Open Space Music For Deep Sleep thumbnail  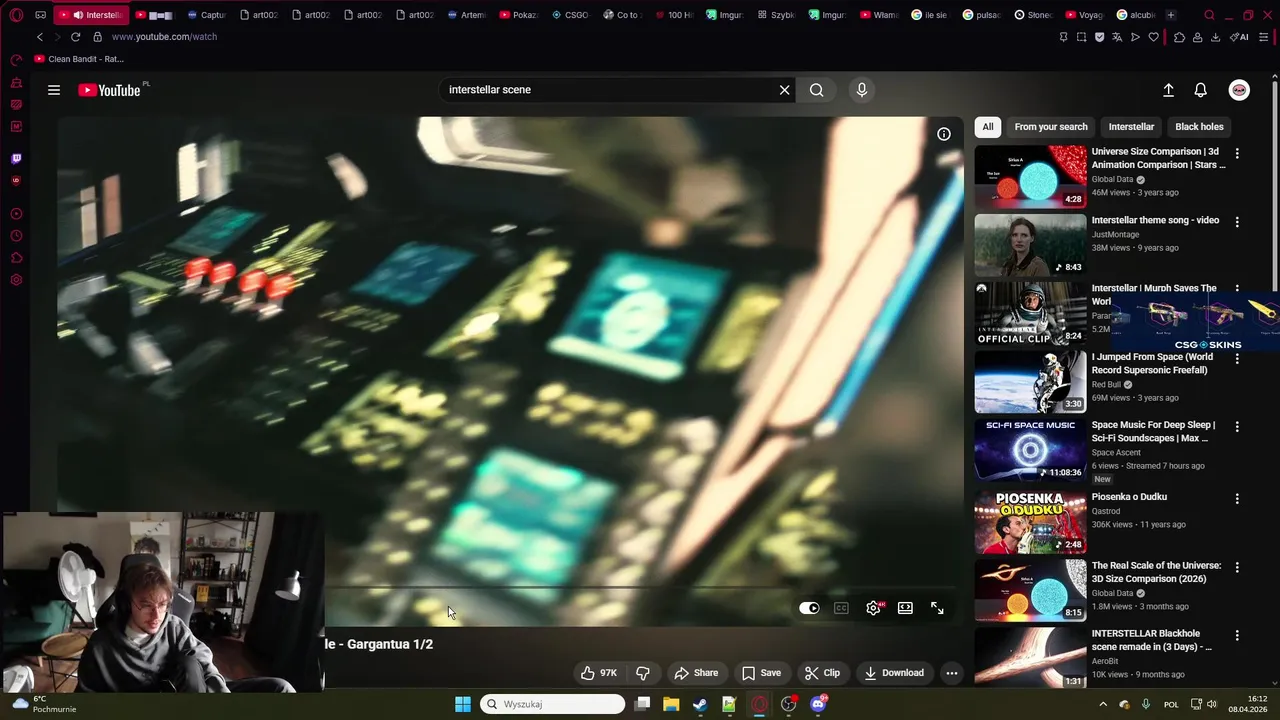1030,450
